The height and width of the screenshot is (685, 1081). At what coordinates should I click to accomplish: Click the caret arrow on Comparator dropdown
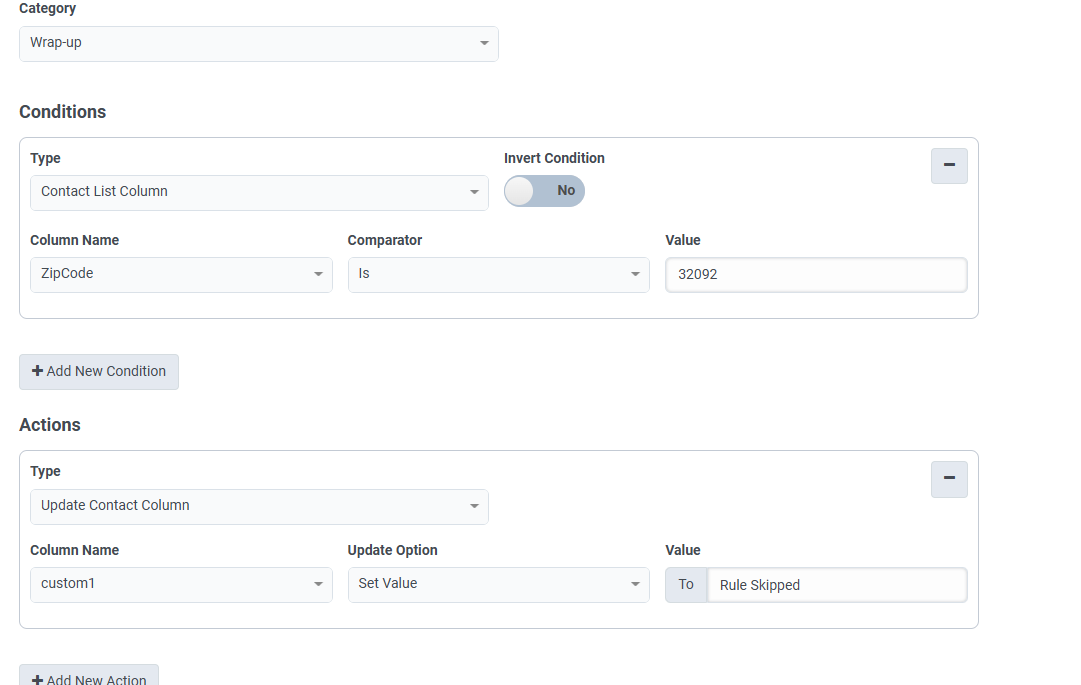click(x=635, y=274)
